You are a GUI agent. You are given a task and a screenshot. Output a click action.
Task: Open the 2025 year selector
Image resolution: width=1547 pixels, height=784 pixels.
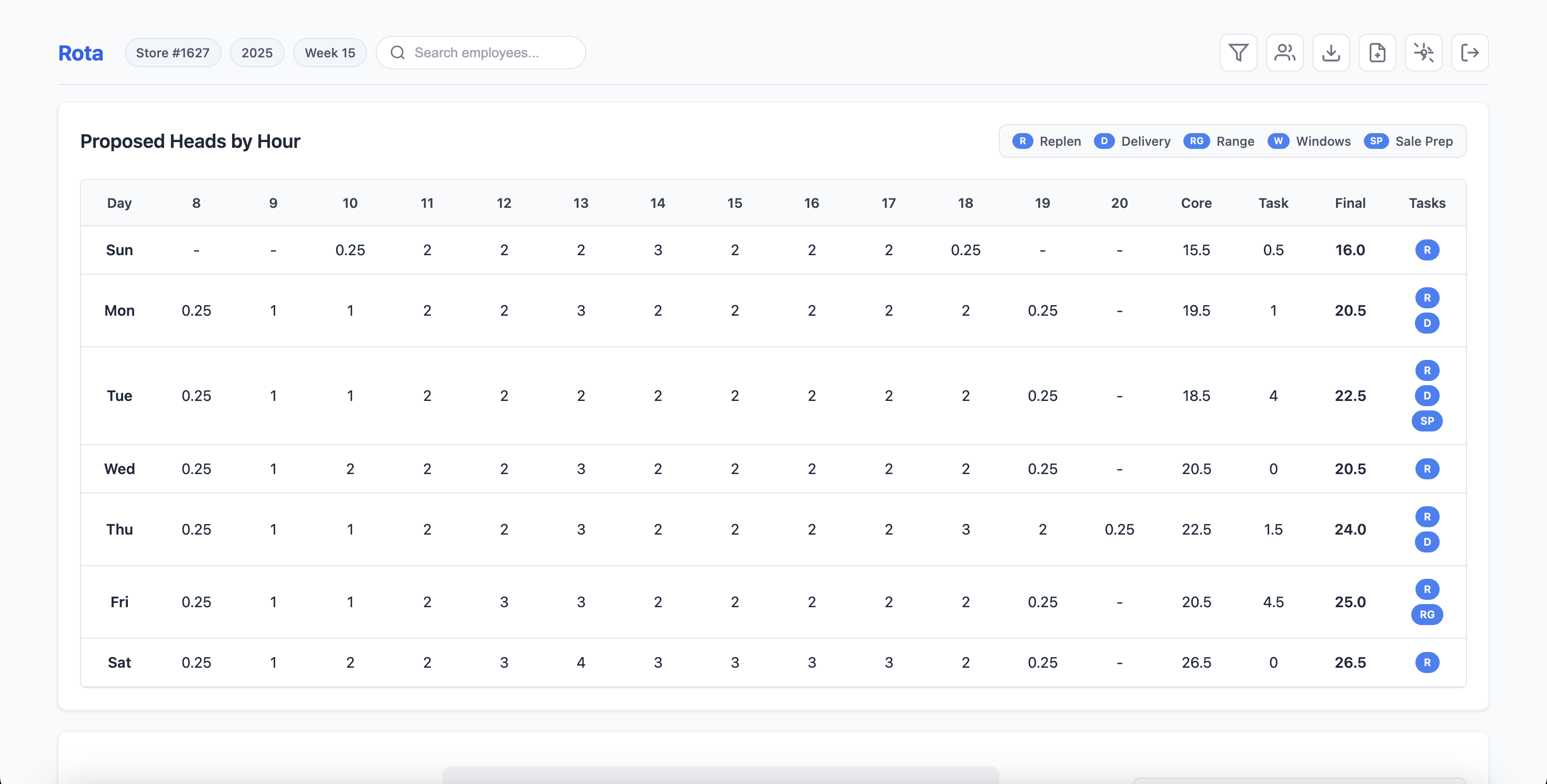(257, 52)
